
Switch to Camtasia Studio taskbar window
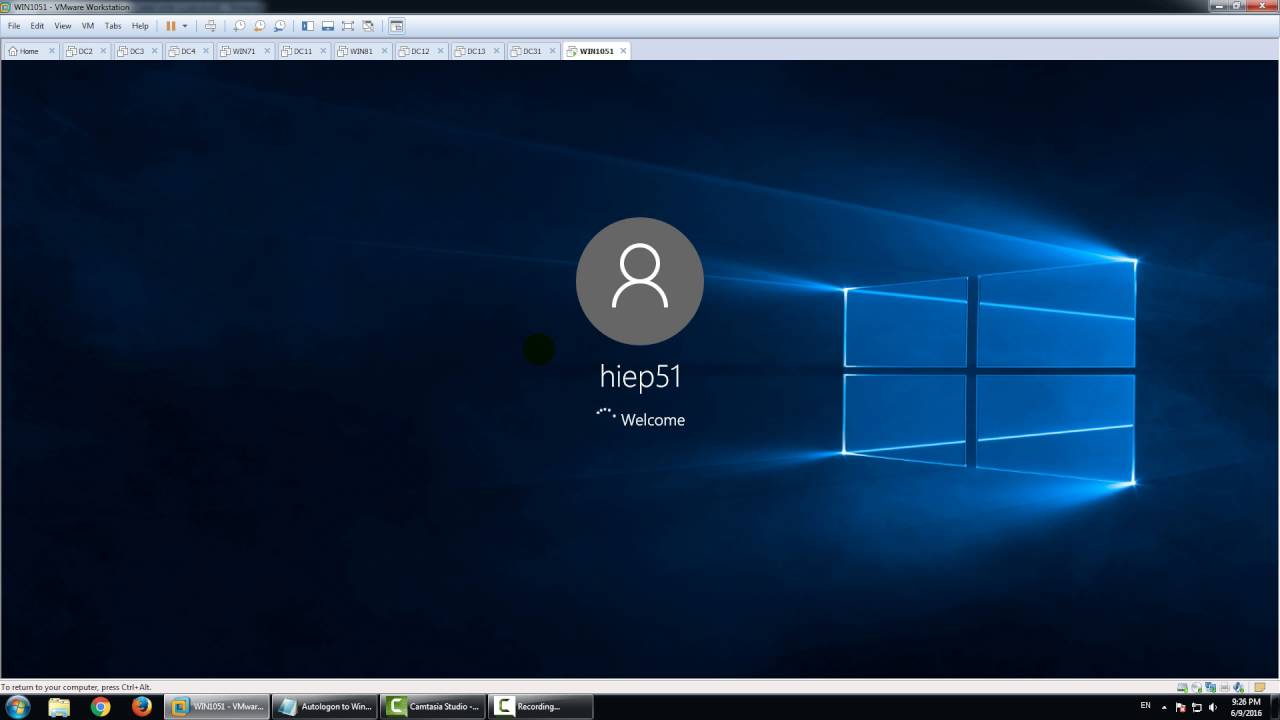[432, 706]
